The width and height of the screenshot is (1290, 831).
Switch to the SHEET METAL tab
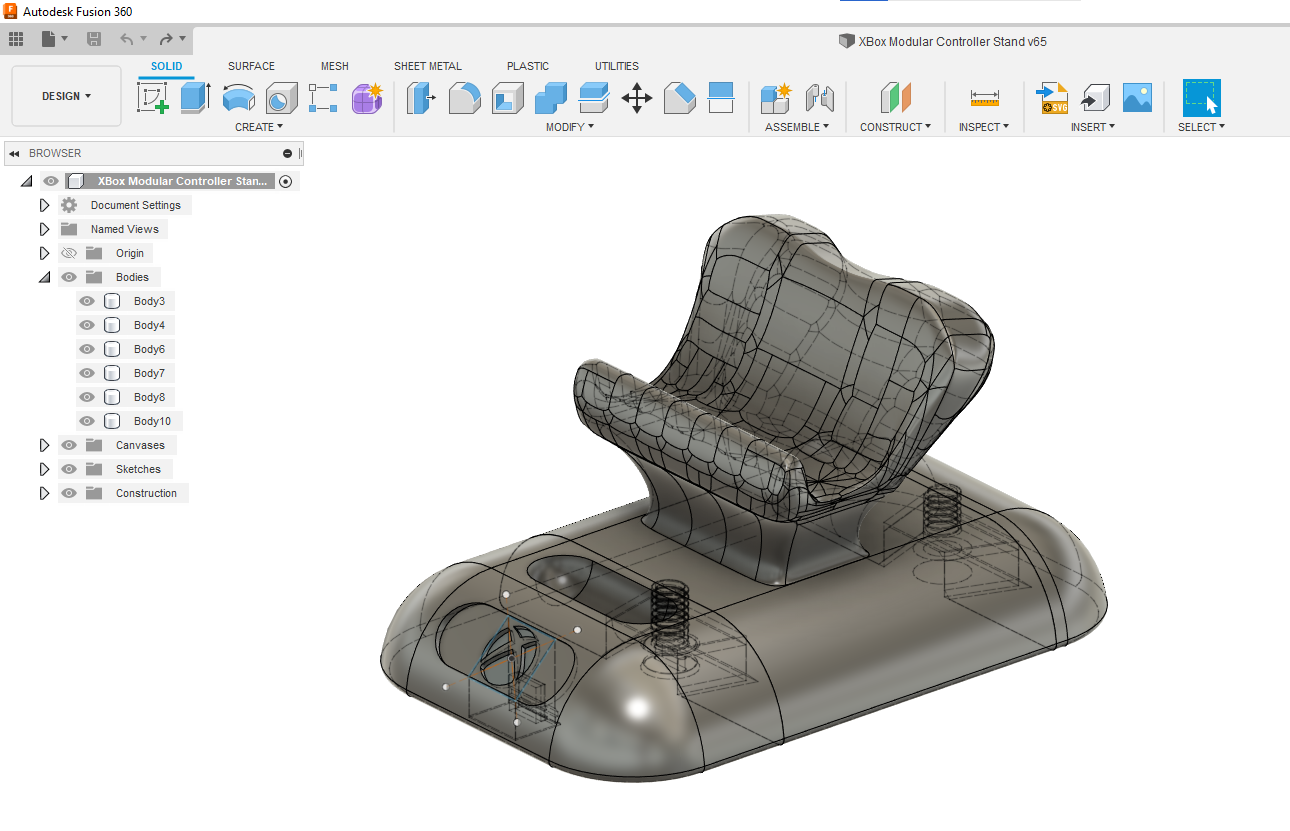(428, 66)
